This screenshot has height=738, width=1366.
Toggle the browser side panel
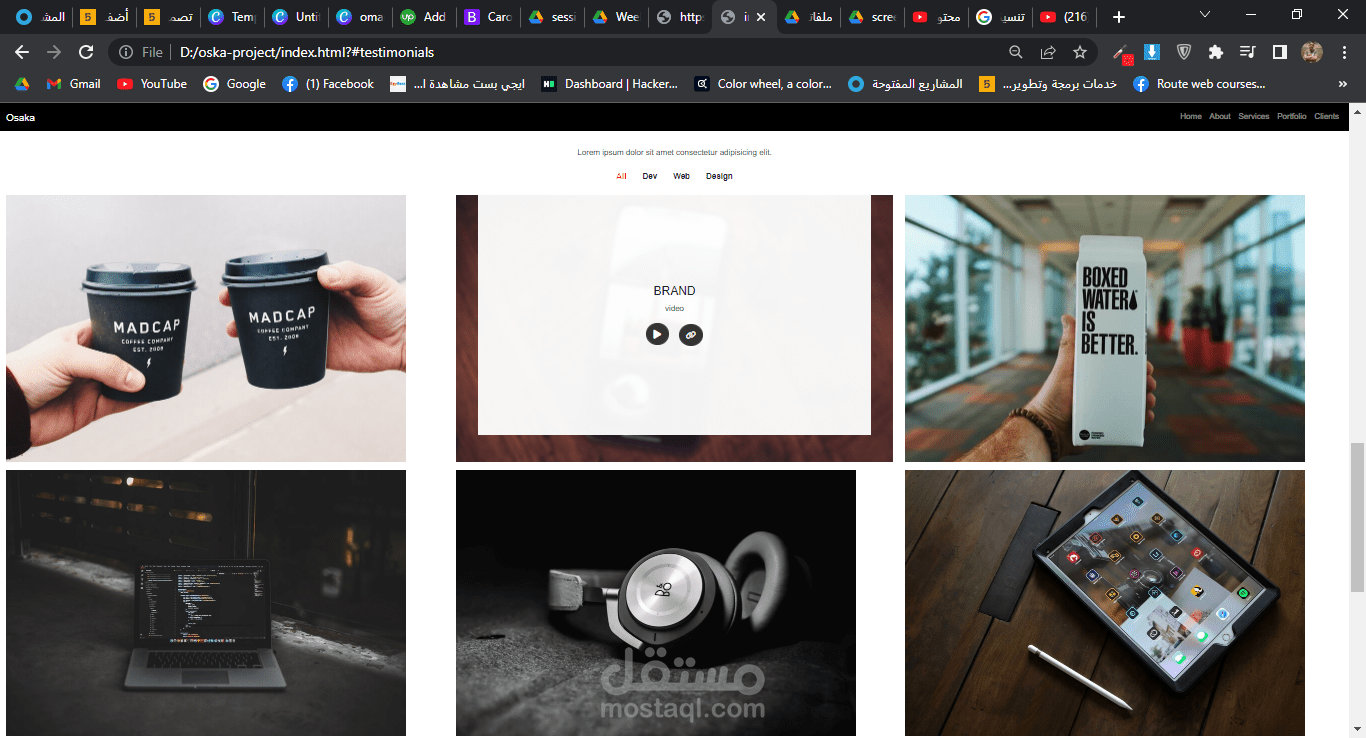pos(1279,52)
